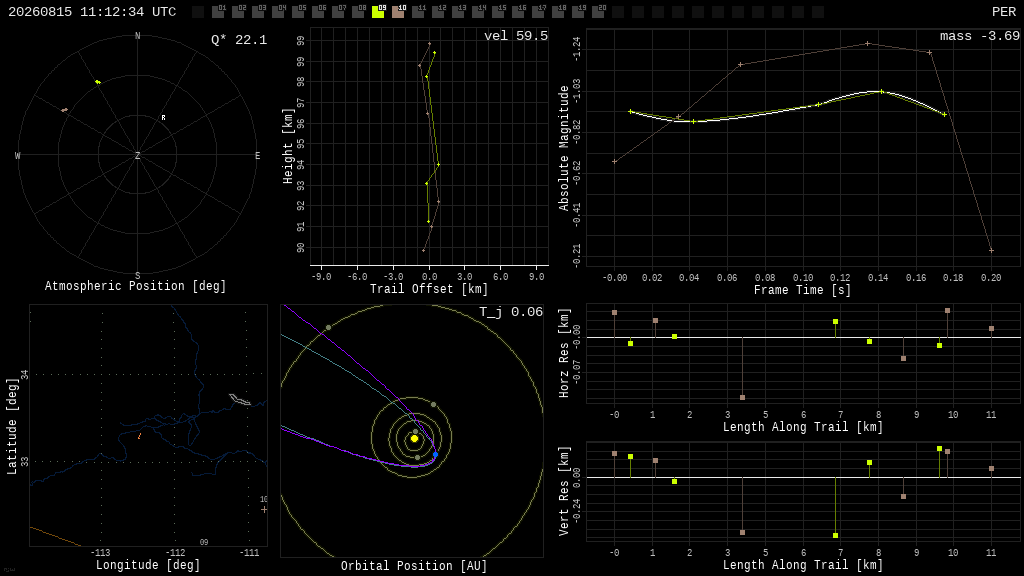Viewport: 1024px width, 576px height.
Task: Toggle the tan station 10 box
Action: [398, 12]
